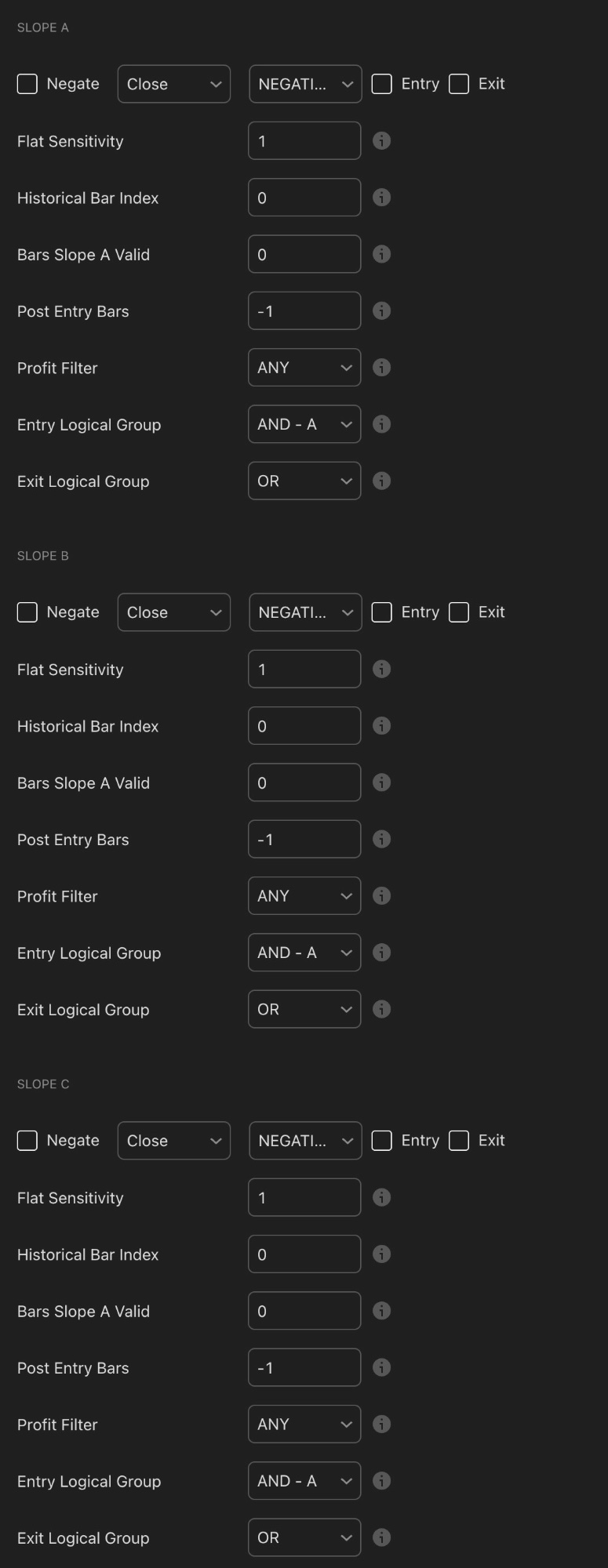This screenshot has height=1568, width=608.
Task: Enable the Negate checkbox in Slope A
Action: [x=27, y=83]
